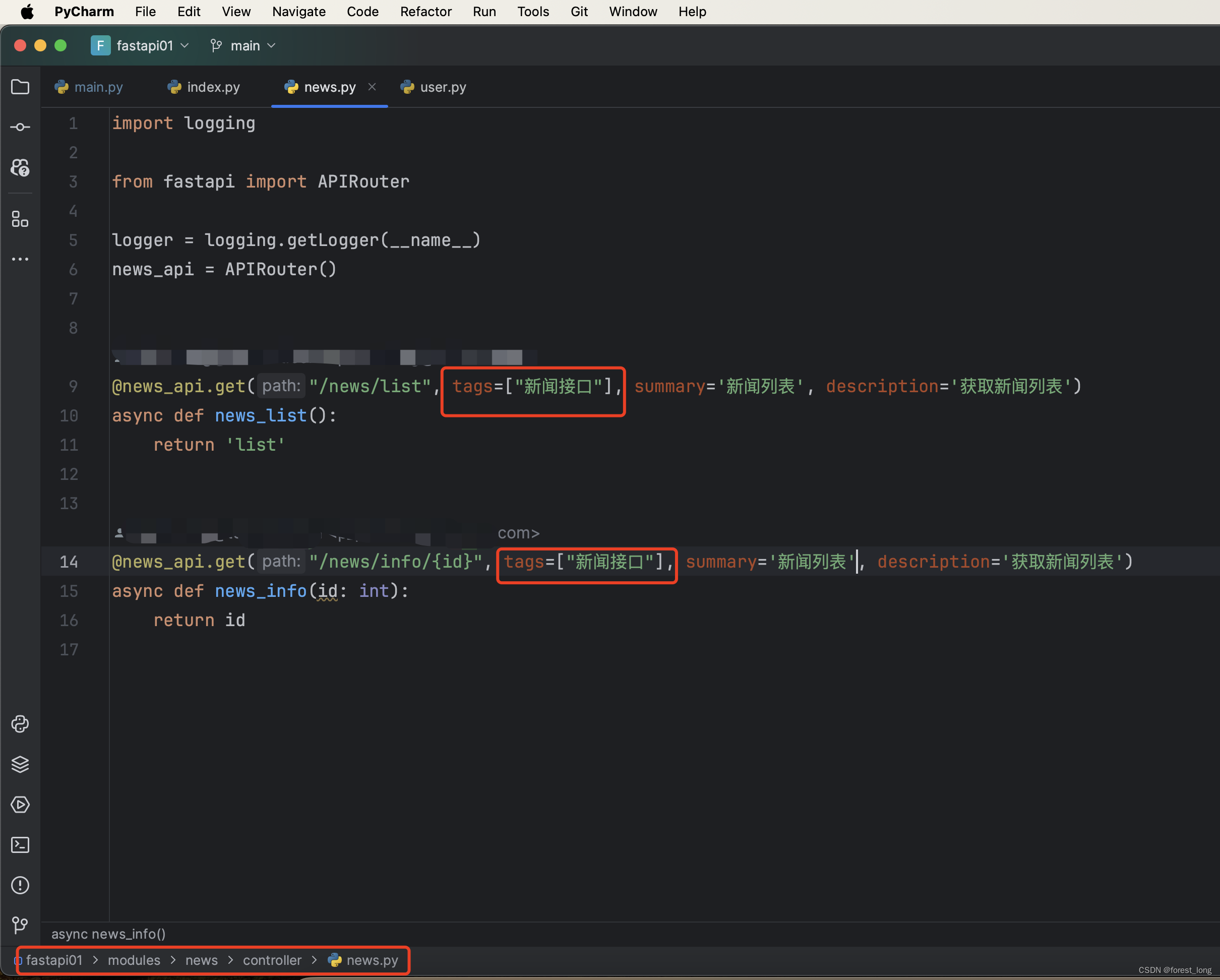The width and height of the screenshot is (1220, 980).
Task: Expand the fastapi01 project dropdown
Action: tap(185, 45)
